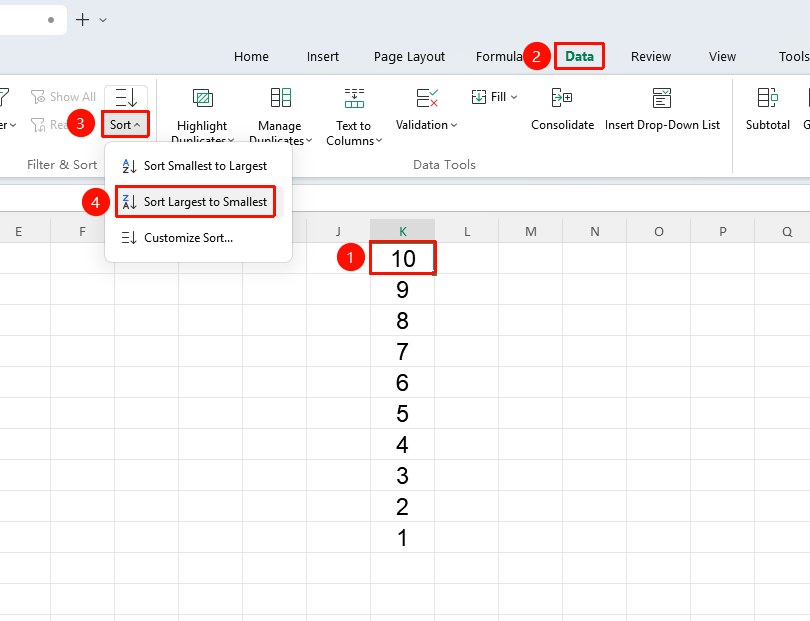Select cell containing 5

[x=402, y=413]
